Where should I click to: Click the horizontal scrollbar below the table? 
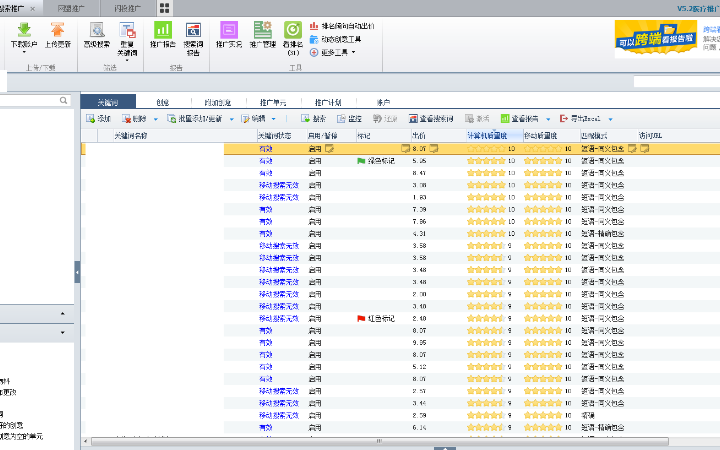[379, 442]
